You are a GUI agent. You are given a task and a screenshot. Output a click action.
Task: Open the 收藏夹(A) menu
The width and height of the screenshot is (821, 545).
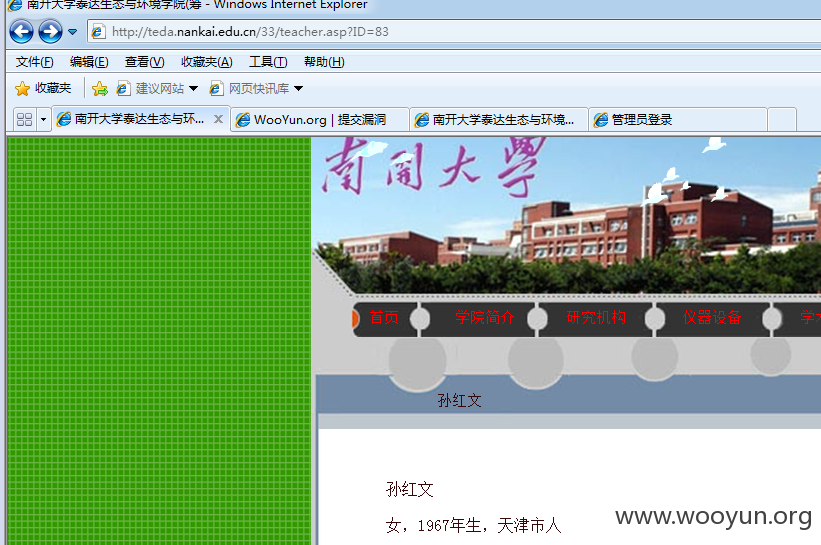pyautogui.click(x=207, y=62)
